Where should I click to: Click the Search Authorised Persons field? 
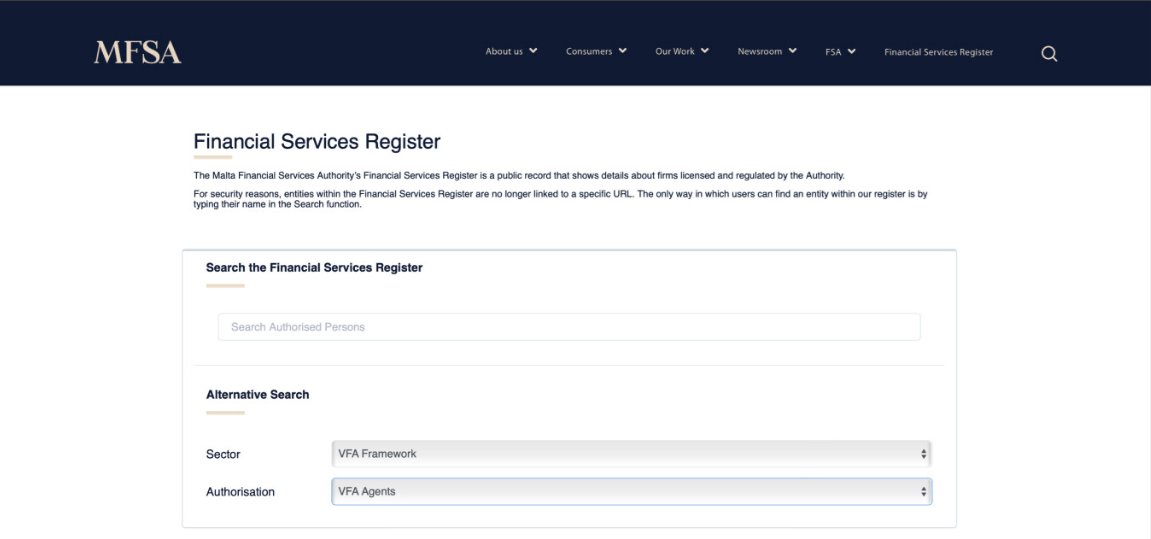569,327
